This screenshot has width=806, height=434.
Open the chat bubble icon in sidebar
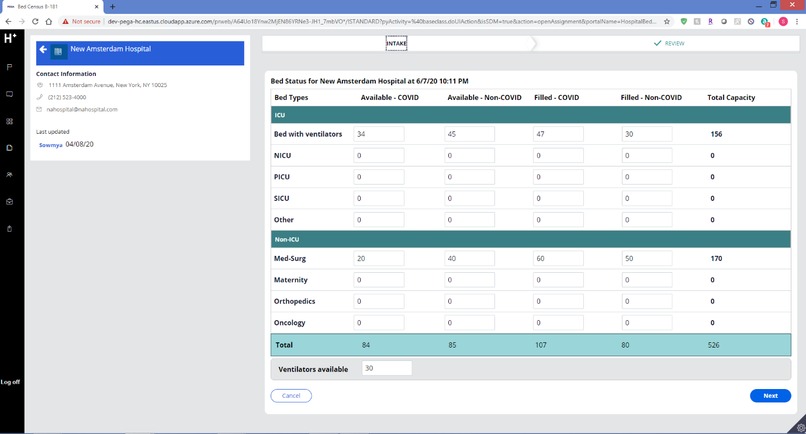point(9,94)
